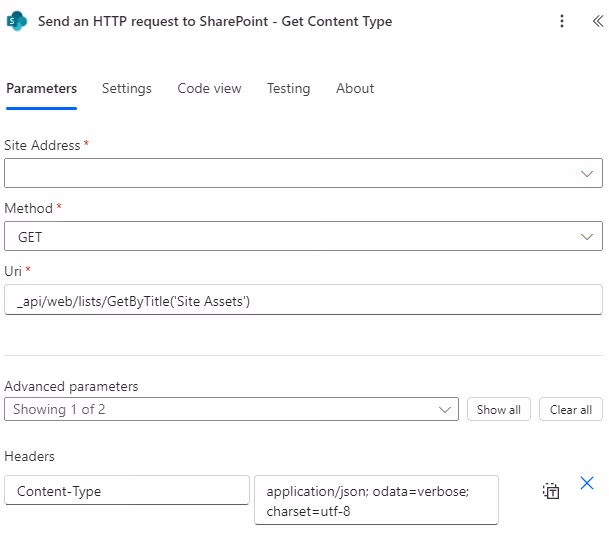Edit the Content-Type header key field
This screenshot has height=533, width=609.
127,491
